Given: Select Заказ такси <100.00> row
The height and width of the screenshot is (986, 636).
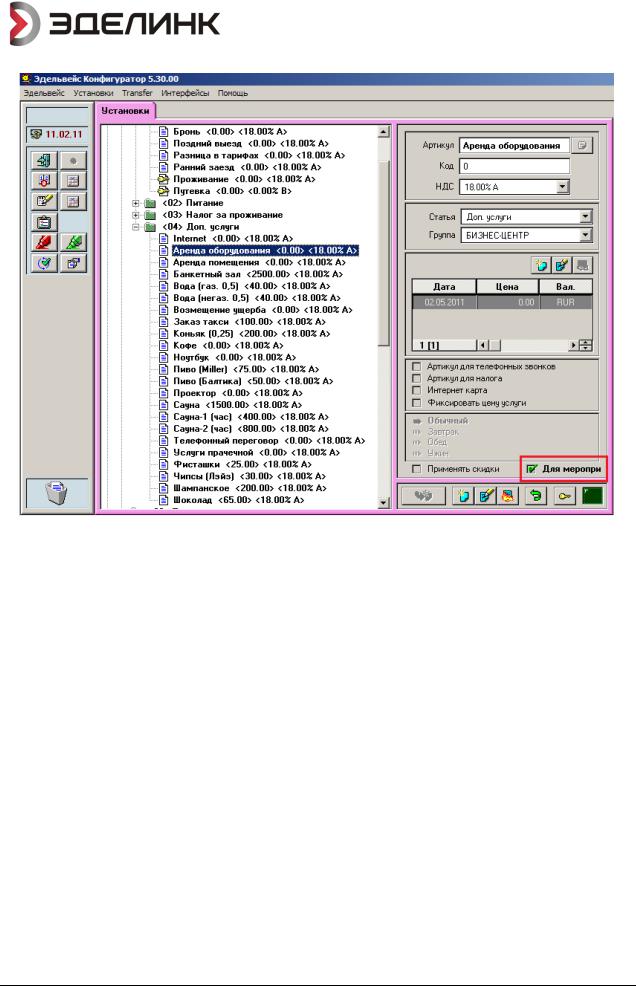Looking at the screenshot, I should pos(249,322).
